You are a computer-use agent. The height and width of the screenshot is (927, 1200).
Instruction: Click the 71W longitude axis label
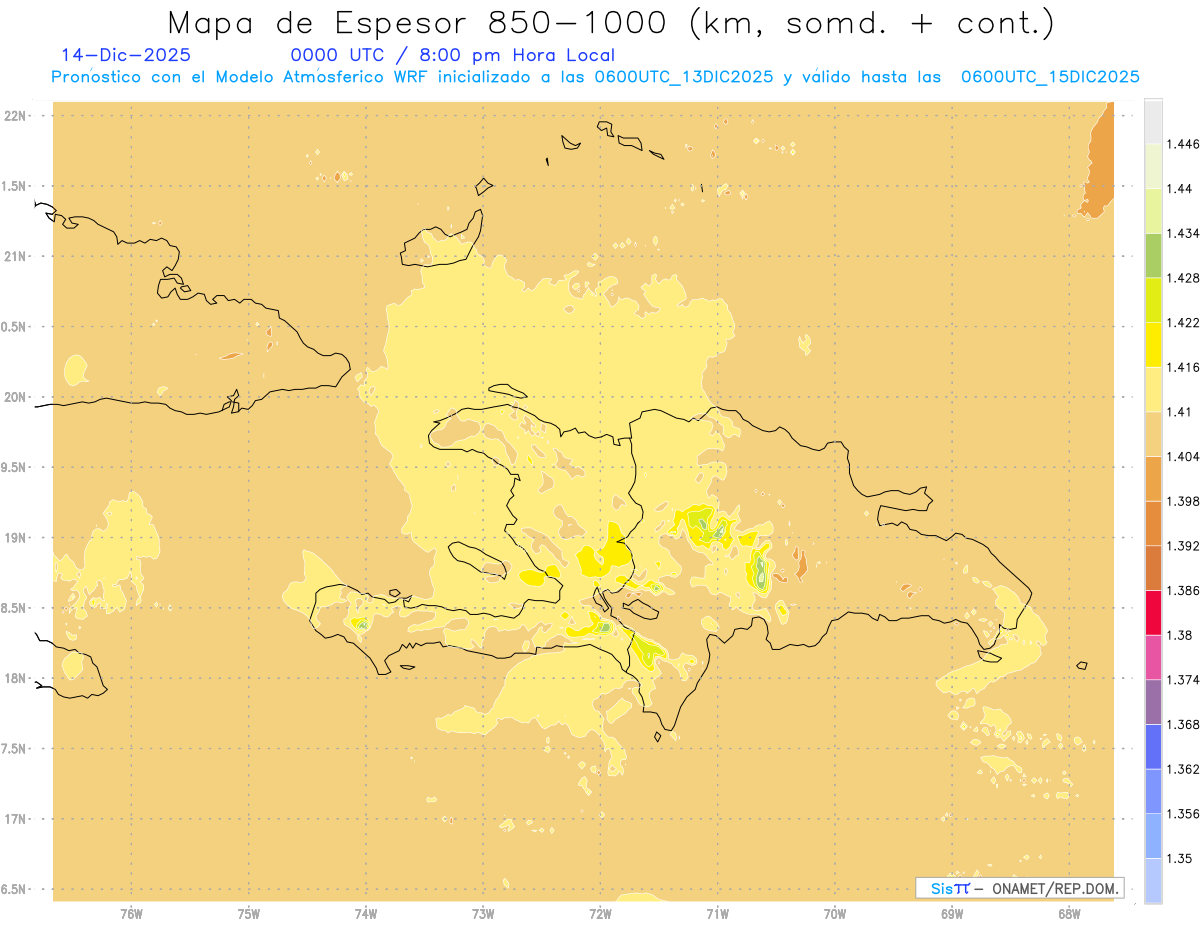click(x=717, y=912)
